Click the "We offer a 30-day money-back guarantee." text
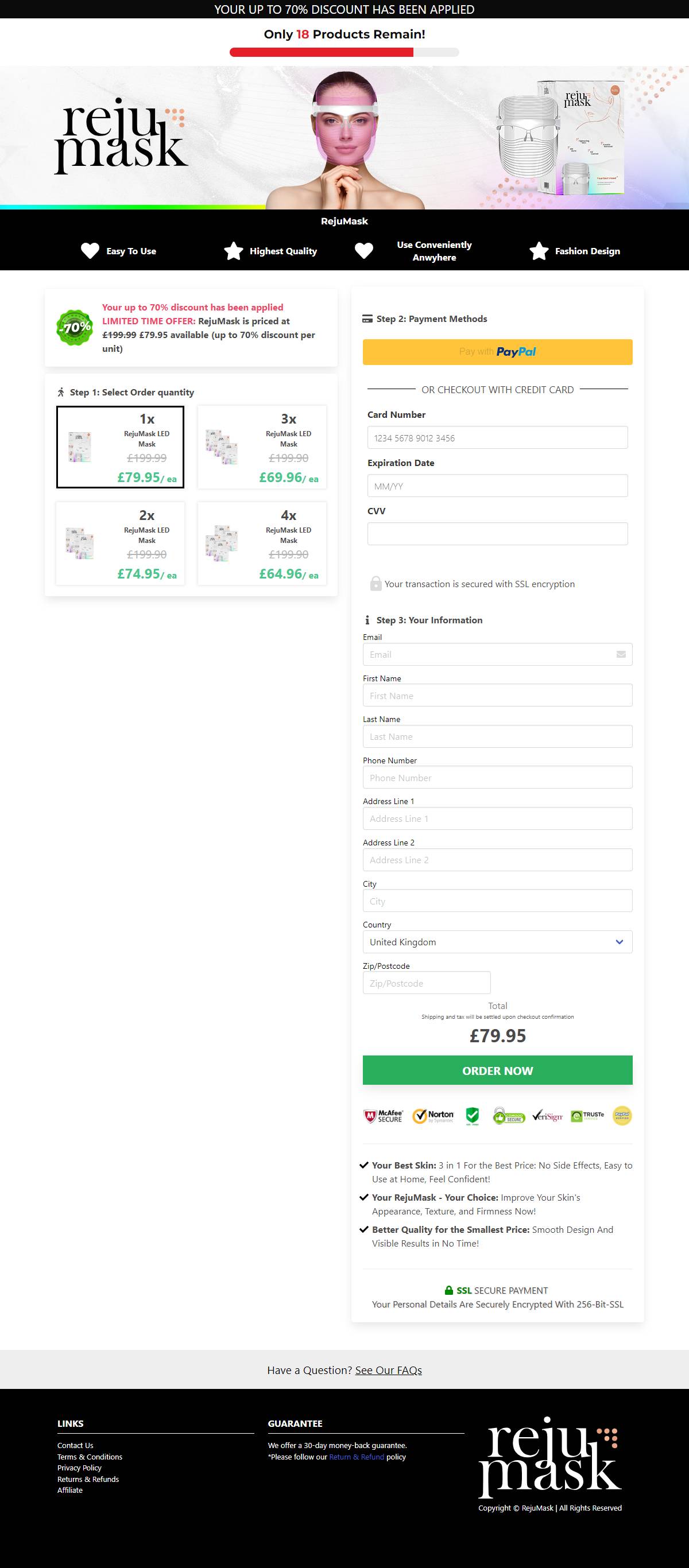689x1568 pixels. click(338, 1446)
